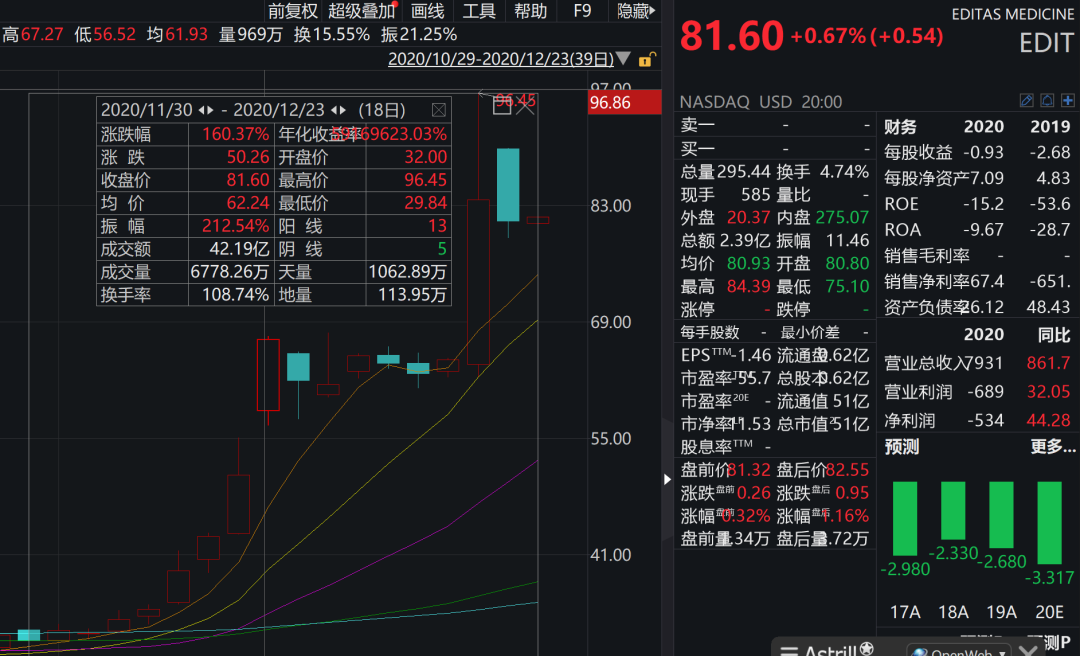The width and height of the screenshot is (1080, 656).
Task: Click the 开盘价 32.00 value
Action: tap(426, 156)
